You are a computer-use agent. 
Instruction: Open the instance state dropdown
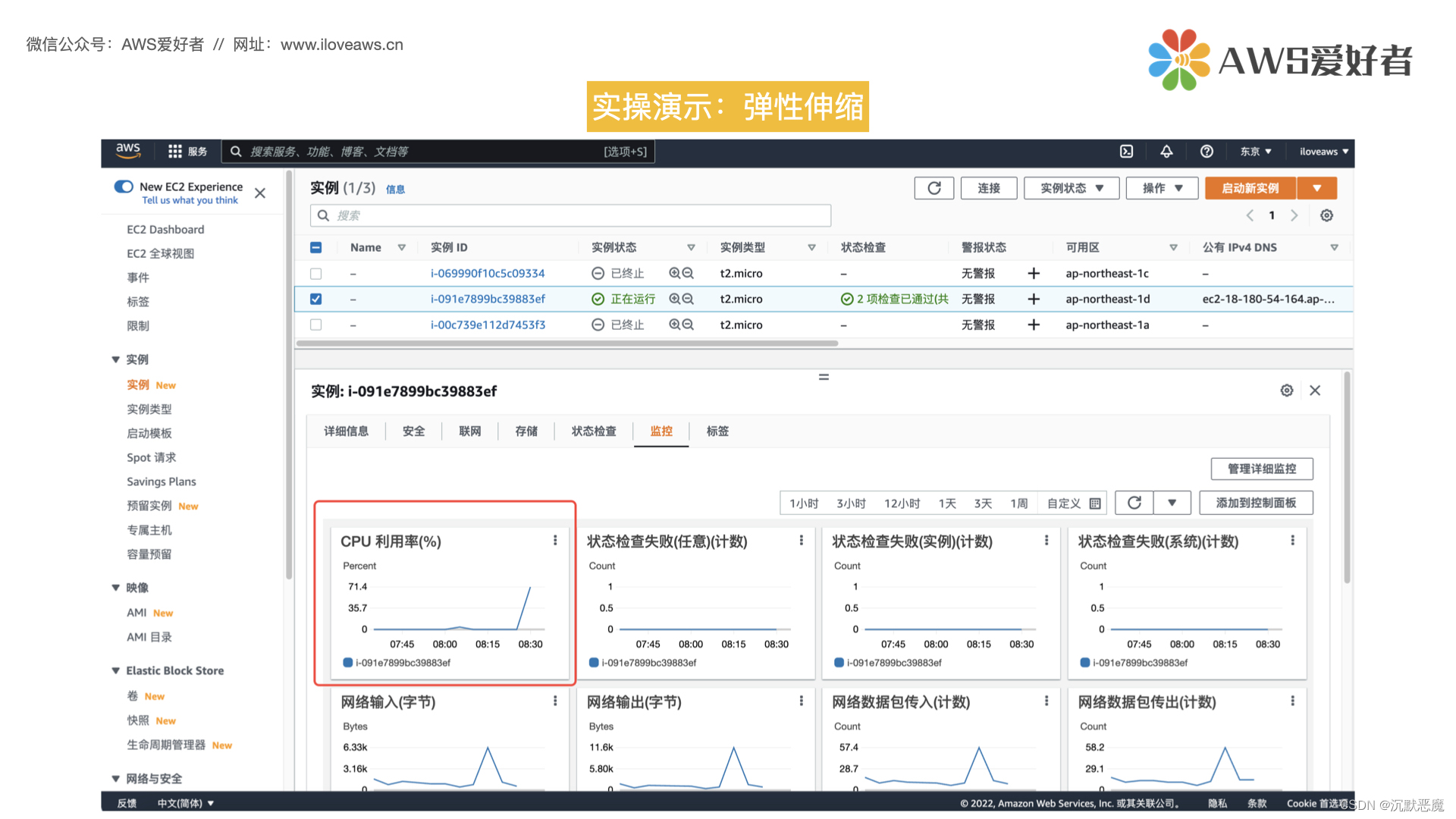coord(1072,188)
